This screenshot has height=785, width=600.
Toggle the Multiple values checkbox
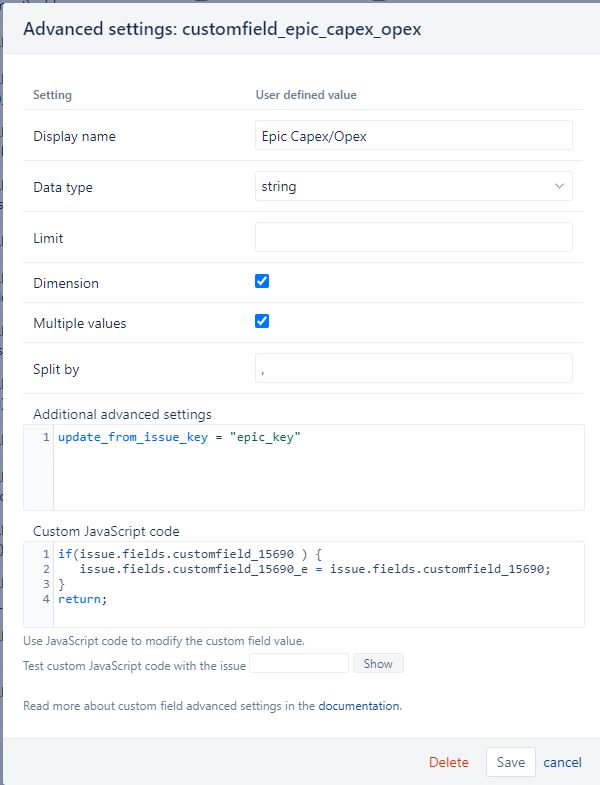[262, 321]
